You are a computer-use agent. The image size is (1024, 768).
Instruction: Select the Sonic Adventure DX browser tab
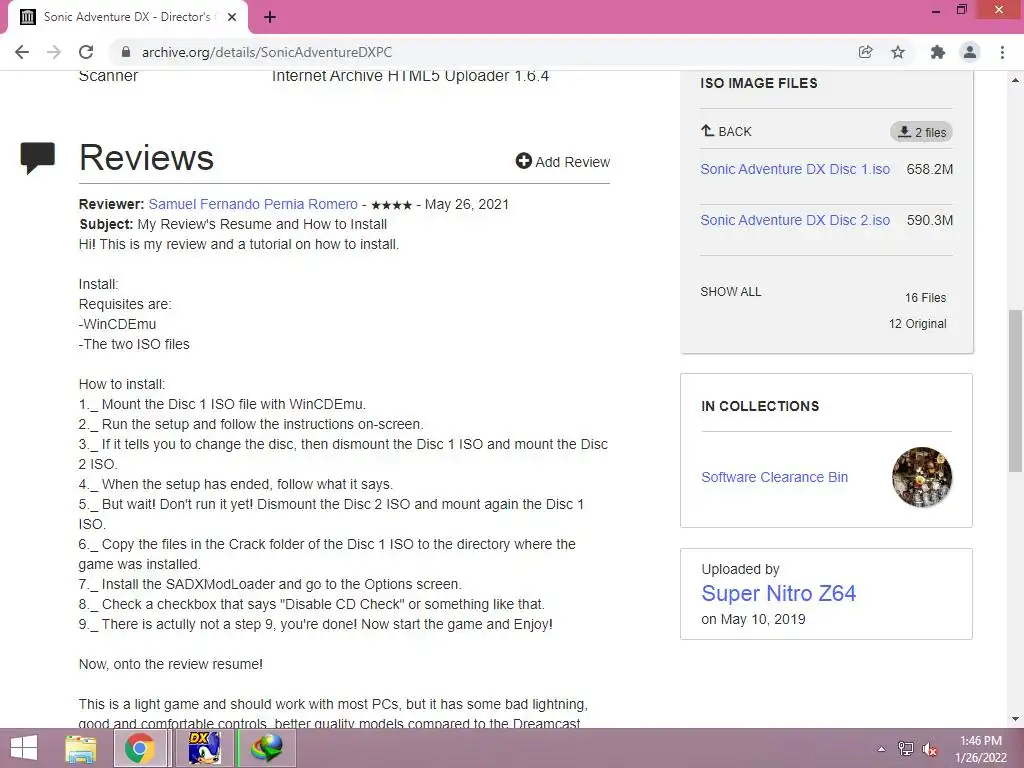coord(127,17)
